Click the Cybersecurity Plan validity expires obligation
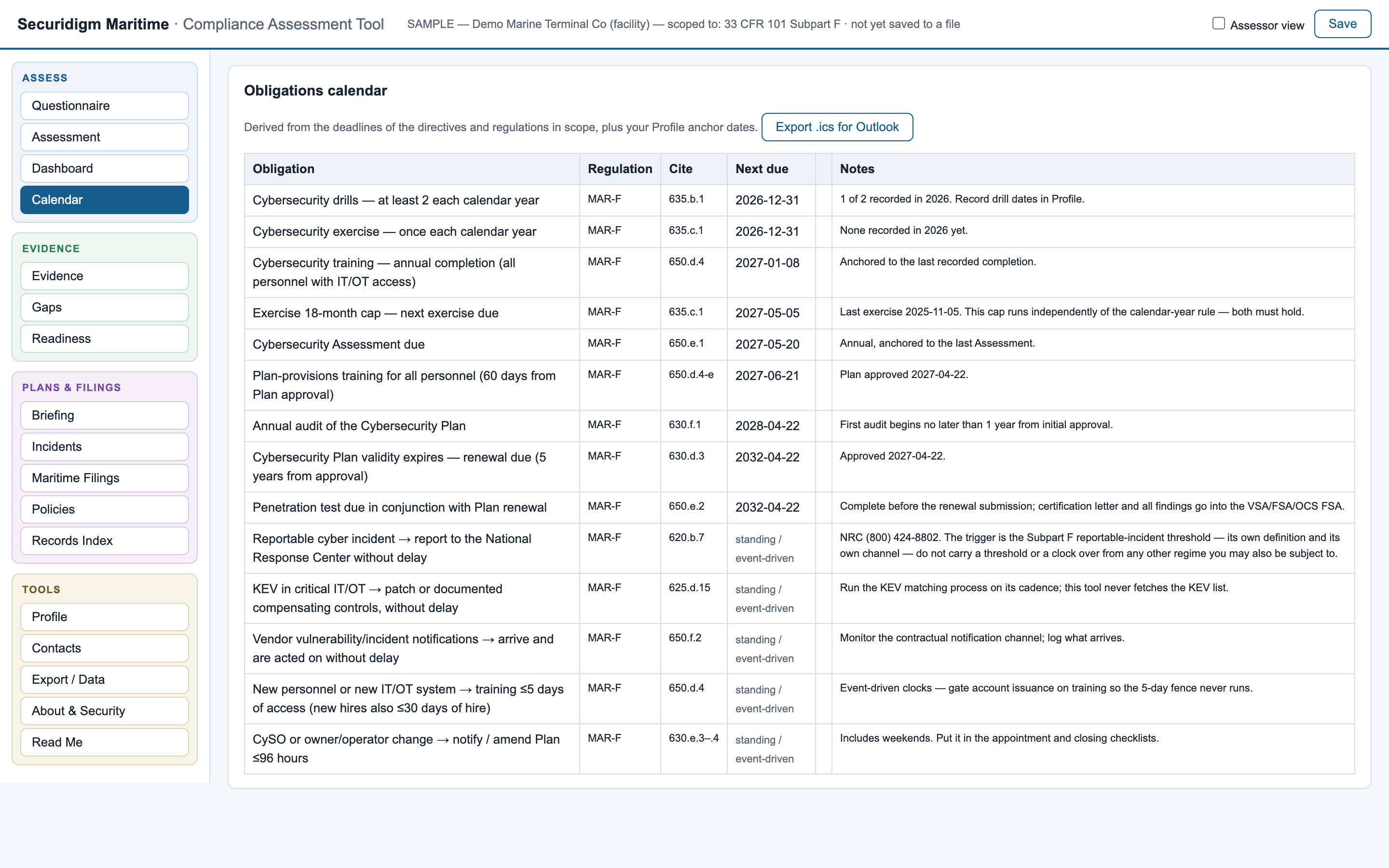This screenshot has height=868, width=1389. tap(399, 467)
